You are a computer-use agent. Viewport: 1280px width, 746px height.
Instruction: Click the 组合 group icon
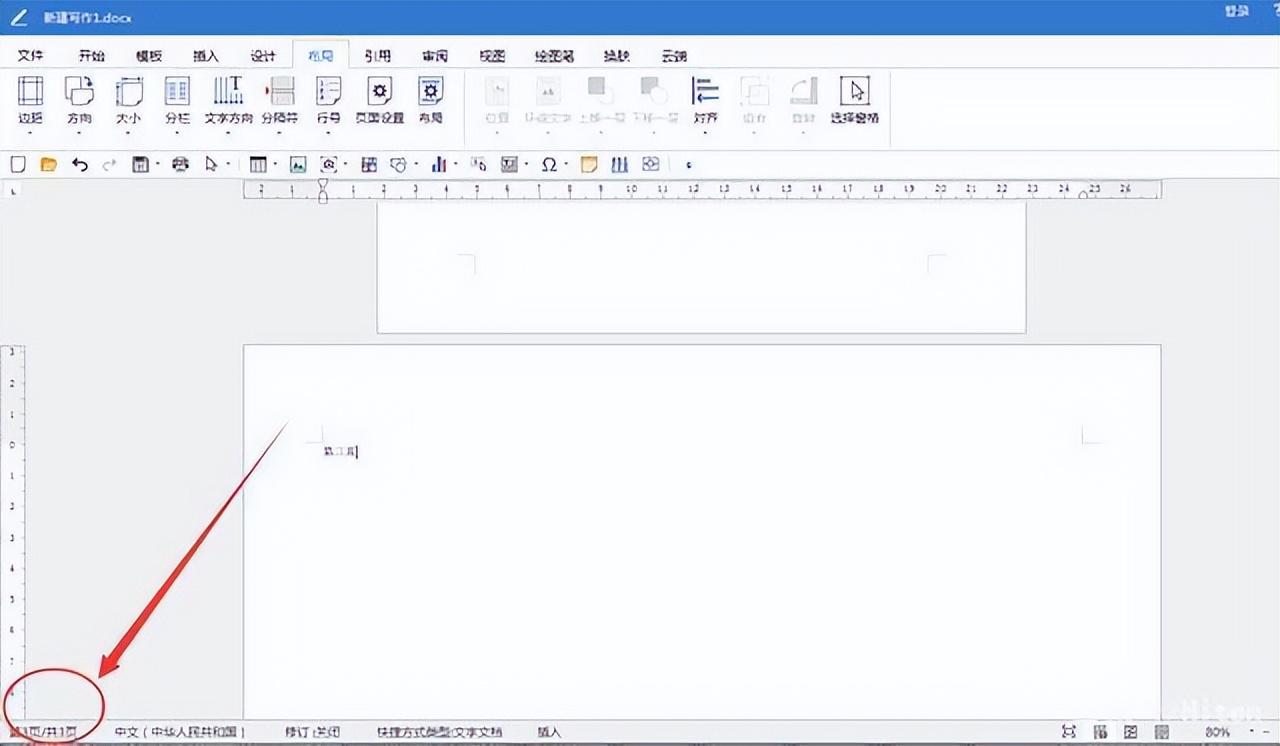tap(755, 91)
